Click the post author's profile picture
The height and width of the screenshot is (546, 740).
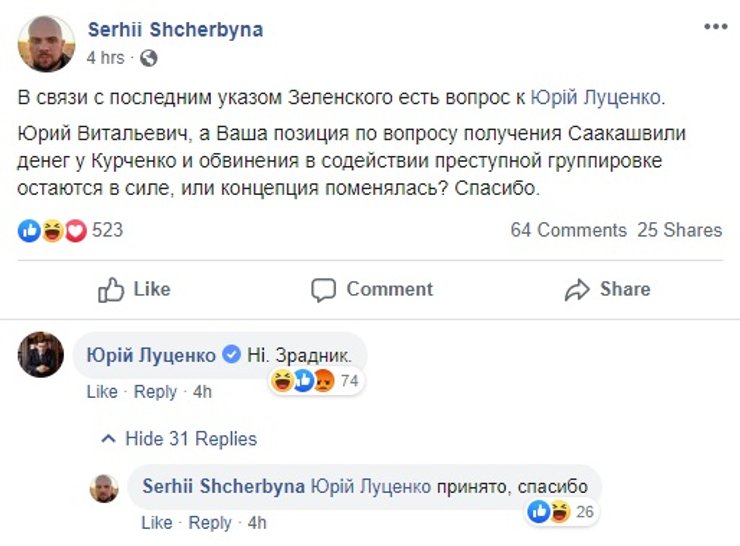[x=47, y=43]
